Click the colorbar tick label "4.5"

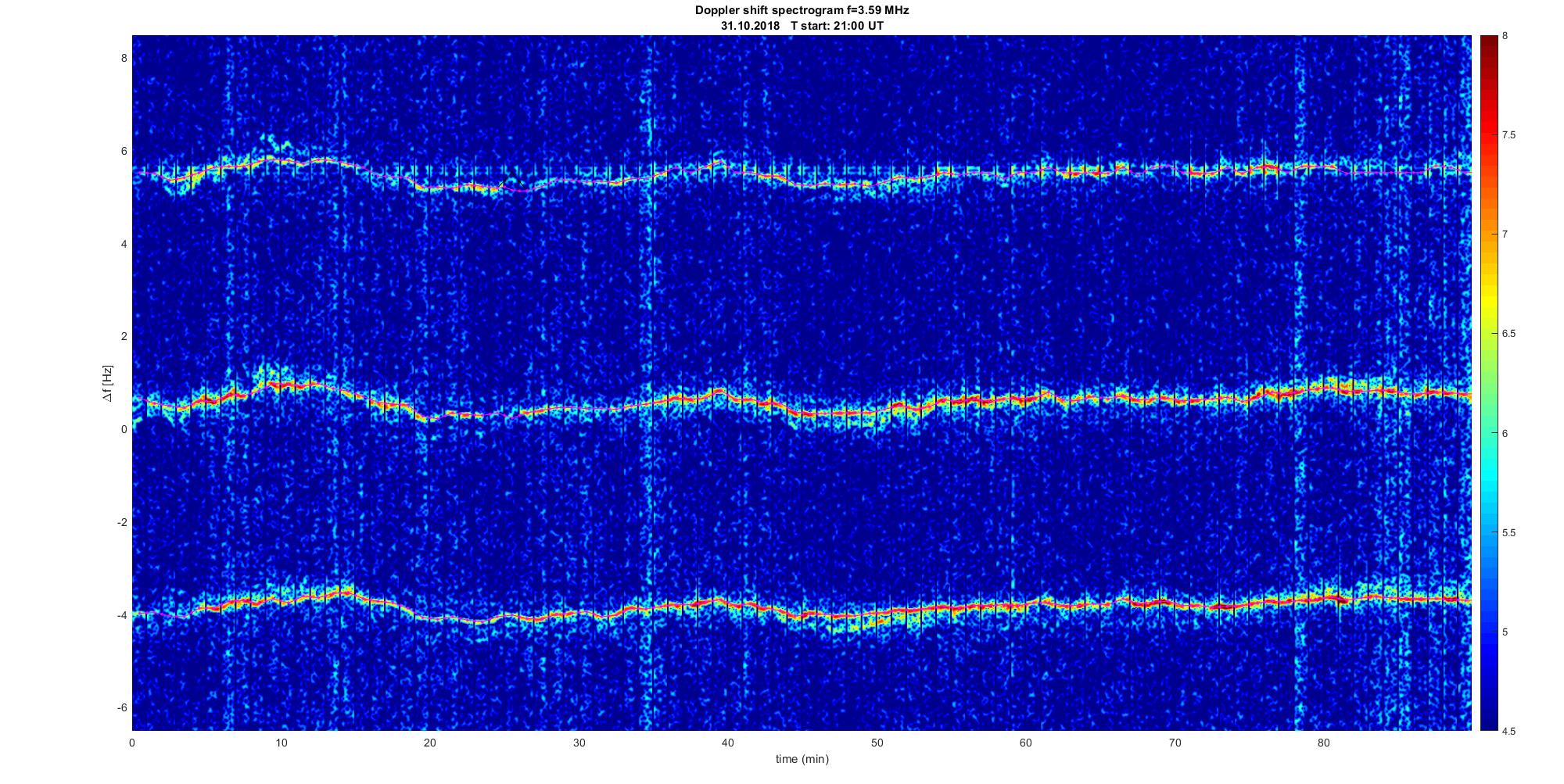pyautogui.click(x=1508, y=731)
